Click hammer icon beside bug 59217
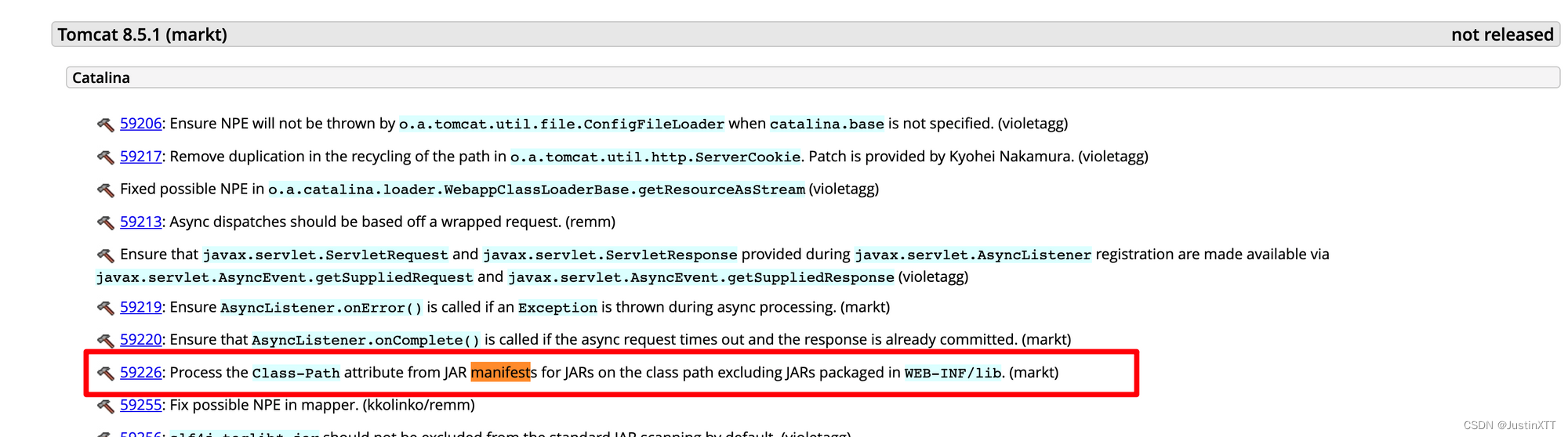1568x437 pixels. pos(106,157)
